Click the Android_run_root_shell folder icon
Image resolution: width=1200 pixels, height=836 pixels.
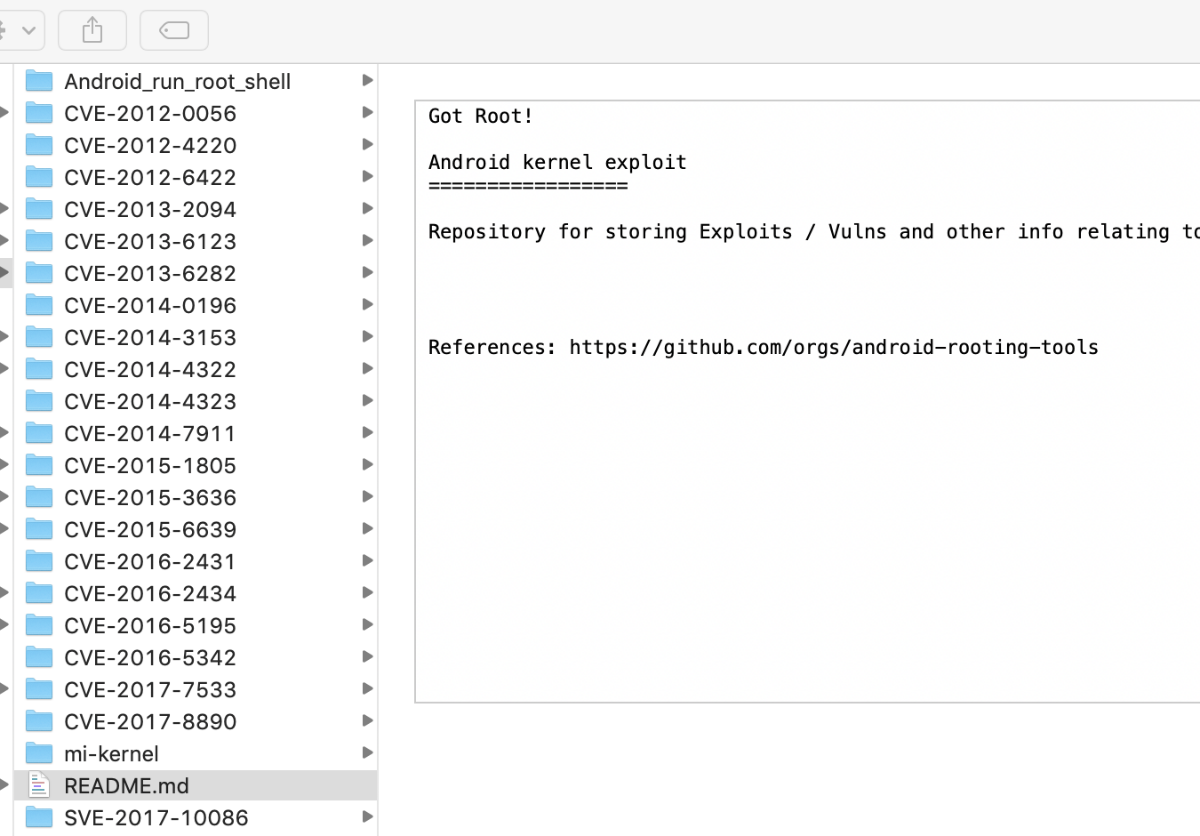tap(38, 81)
